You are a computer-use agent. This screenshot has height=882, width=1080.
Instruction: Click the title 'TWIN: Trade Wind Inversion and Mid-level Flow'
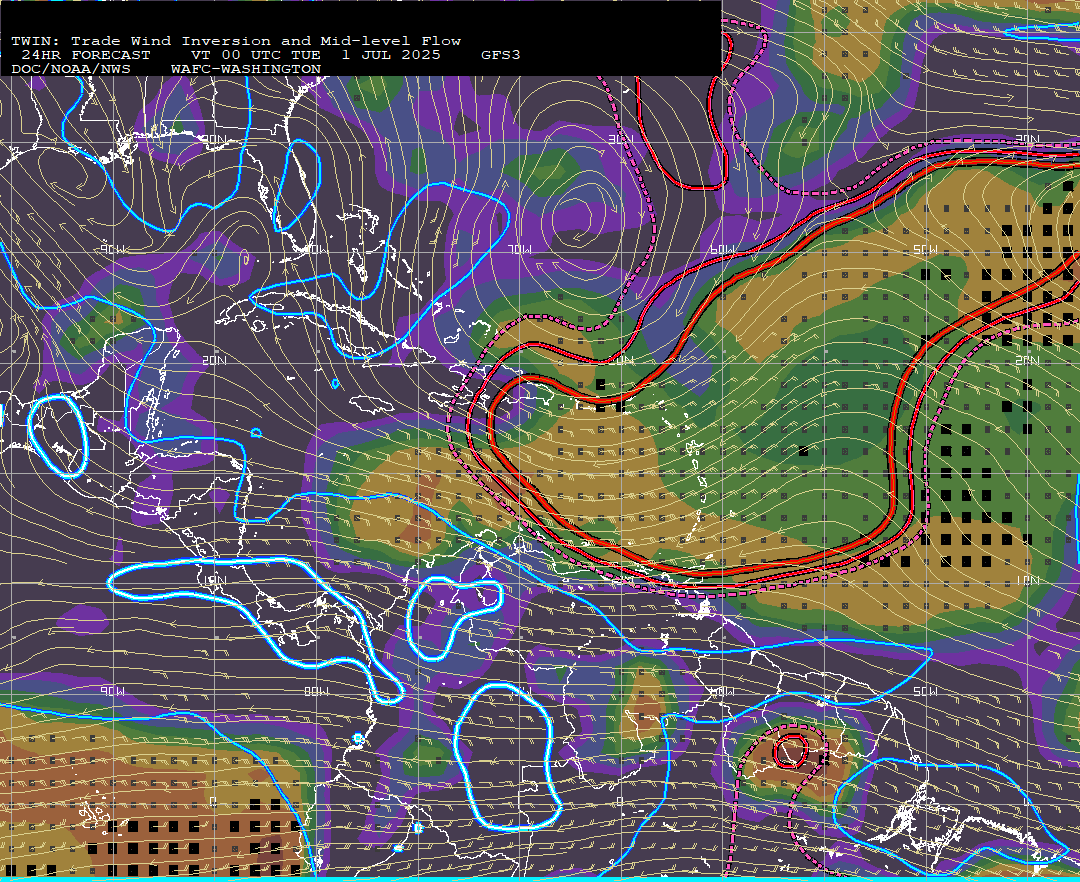[x=236, y=41]
